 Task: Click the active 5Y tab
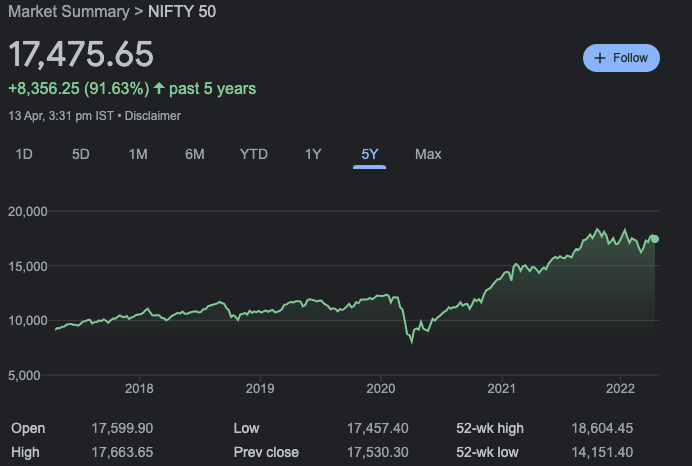click(370, 154)
